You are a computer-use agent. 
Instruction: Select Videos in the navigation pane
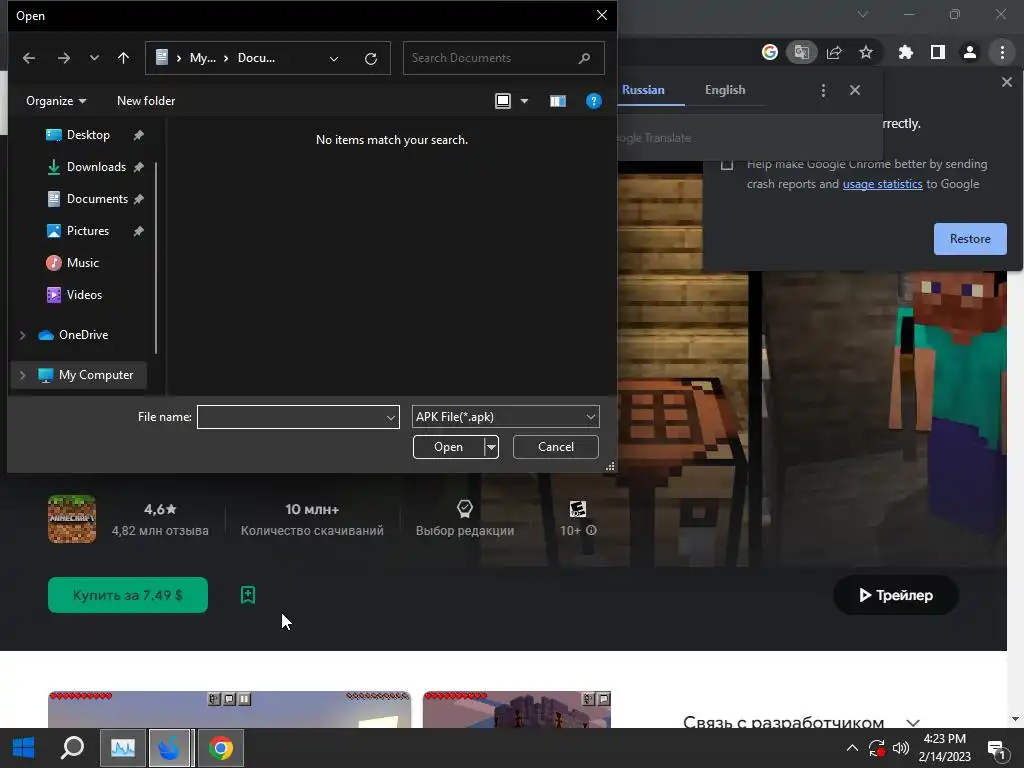tap(84, 295)
